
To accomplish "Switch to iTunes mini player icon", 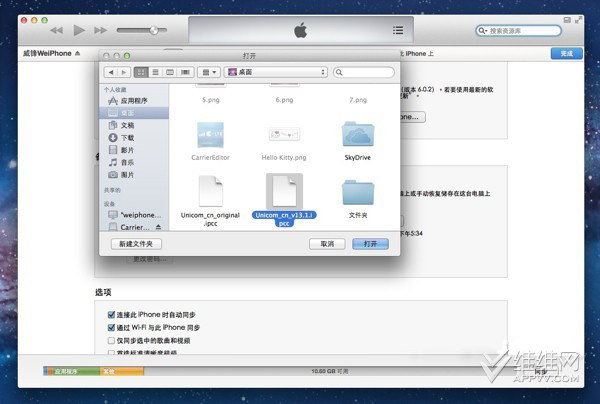I will (567, 20).
